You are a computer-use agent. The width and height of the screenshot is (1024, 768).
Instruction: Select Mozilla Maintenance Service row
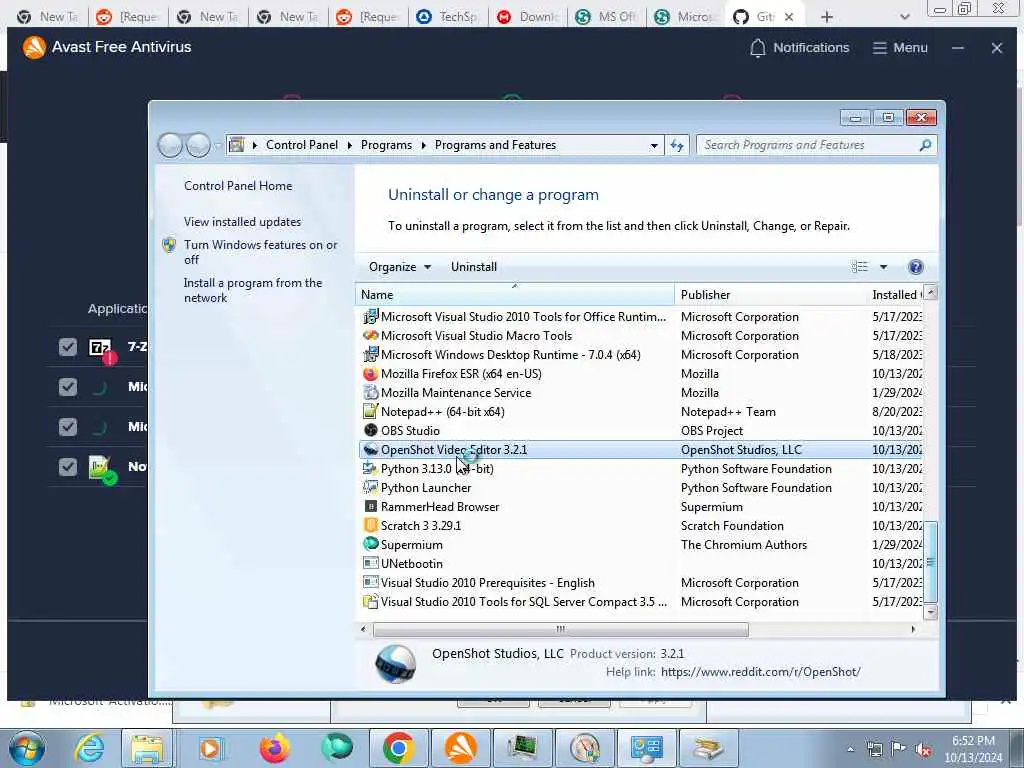pyautogui.click(x=640, y=392)
